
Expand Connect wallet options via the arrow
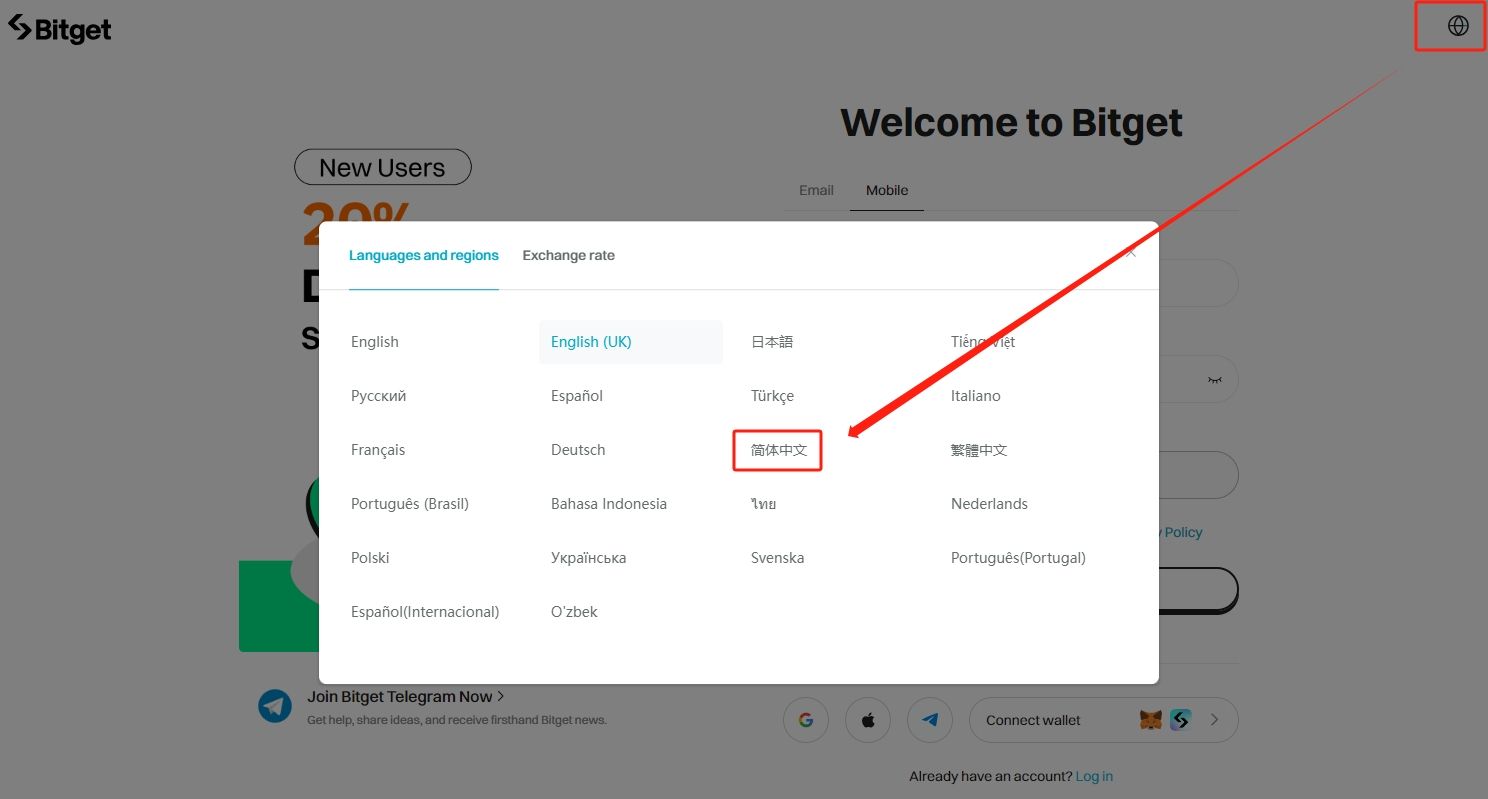coord(1215,719)
